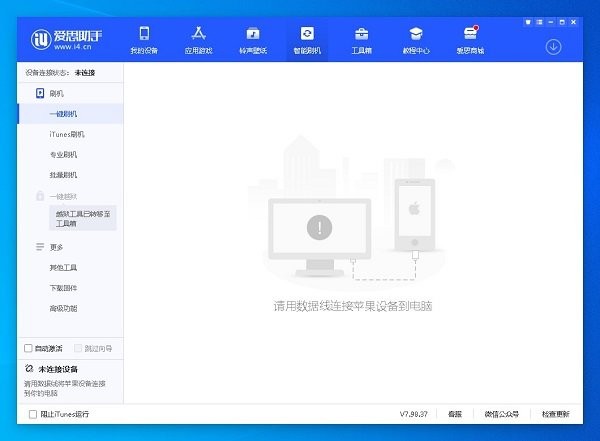Select 专业刷机 in the sidebar
600x441 pixels.
(63, 155)
